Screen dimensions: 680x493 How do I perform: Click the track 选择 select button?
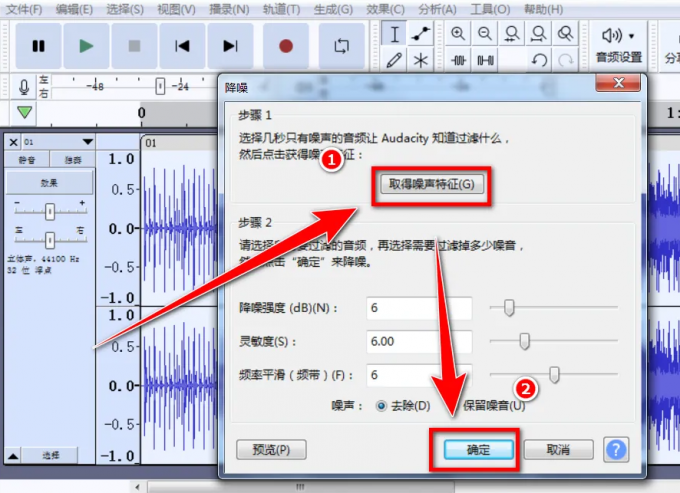pos(50,455)
